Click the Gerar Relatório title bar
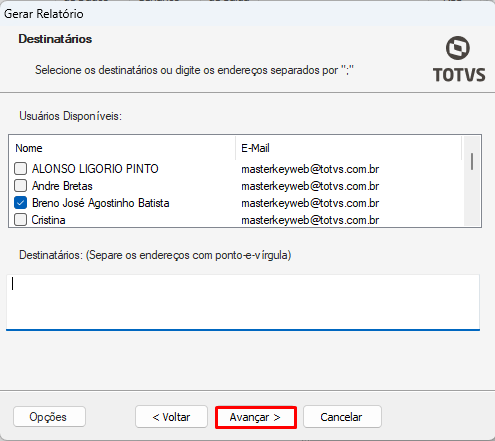 [247, 14]
